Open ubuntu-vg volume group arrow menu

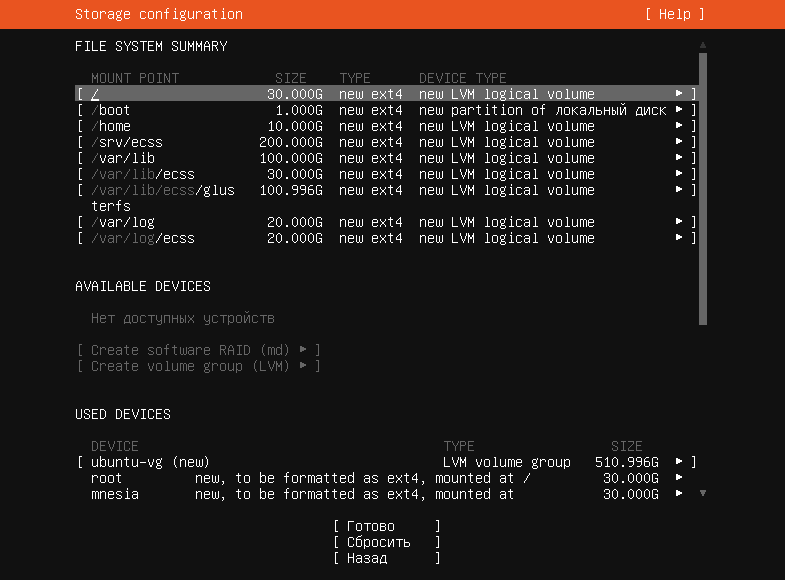pyautogui.click(x=679, y=462)
